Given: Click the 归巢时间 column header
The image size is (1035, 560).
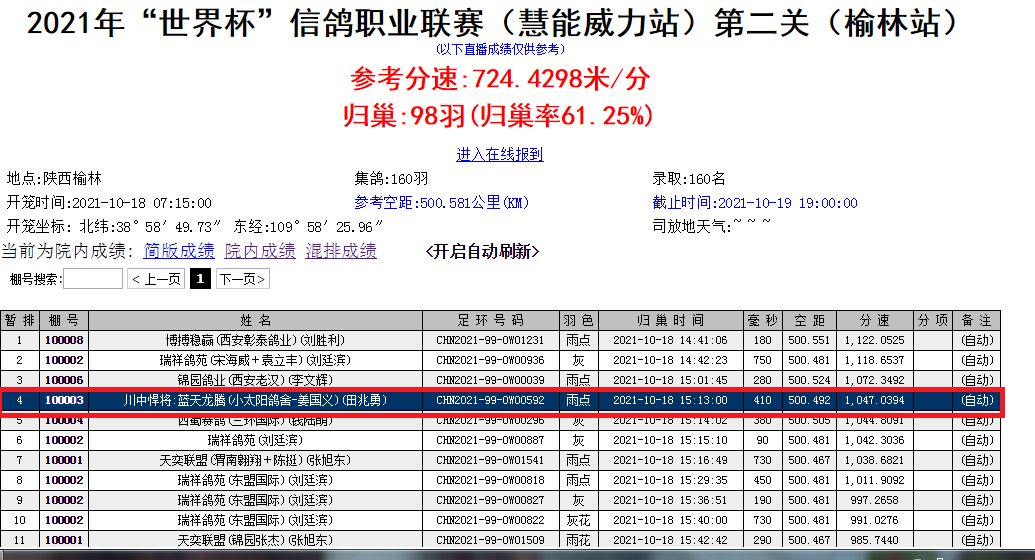Looking at the screenshot, I should (x=671, y=320).
